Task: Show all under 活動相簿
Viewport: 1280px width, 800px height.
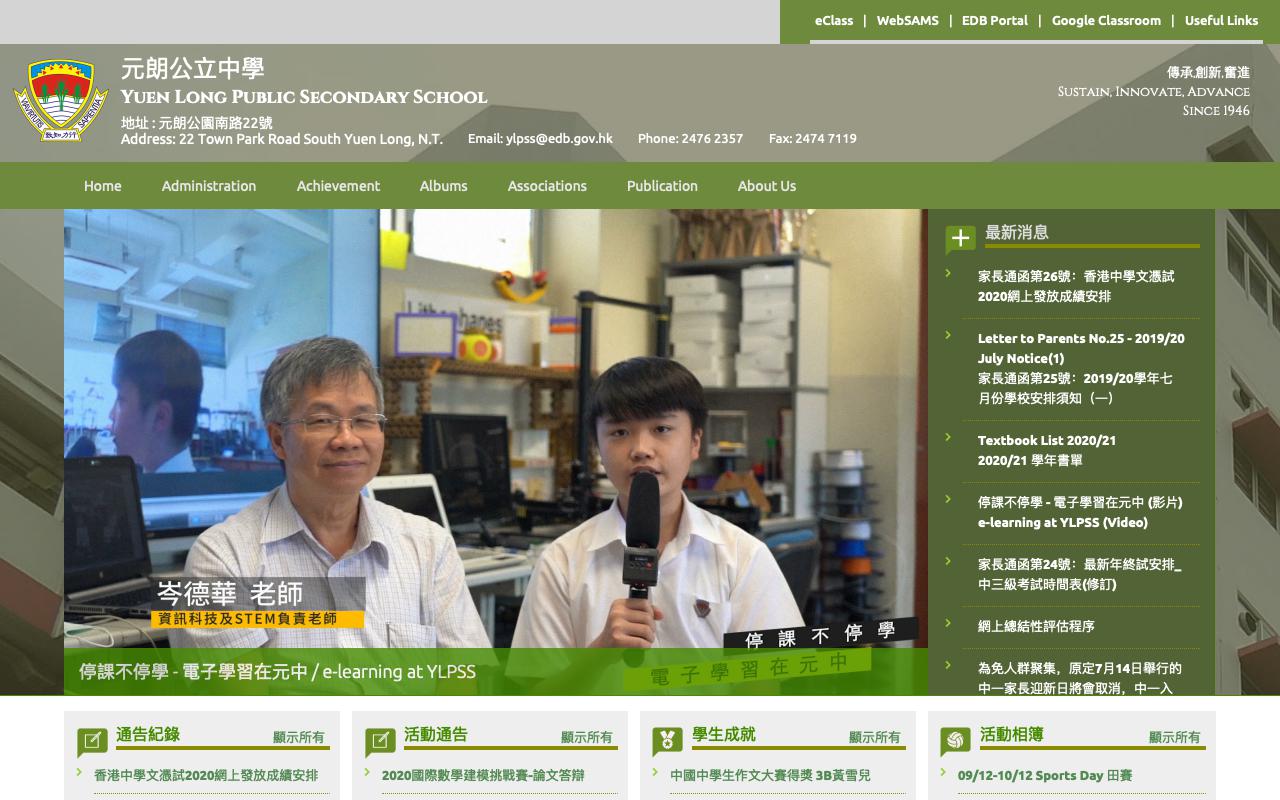Action: [1175, 737]
